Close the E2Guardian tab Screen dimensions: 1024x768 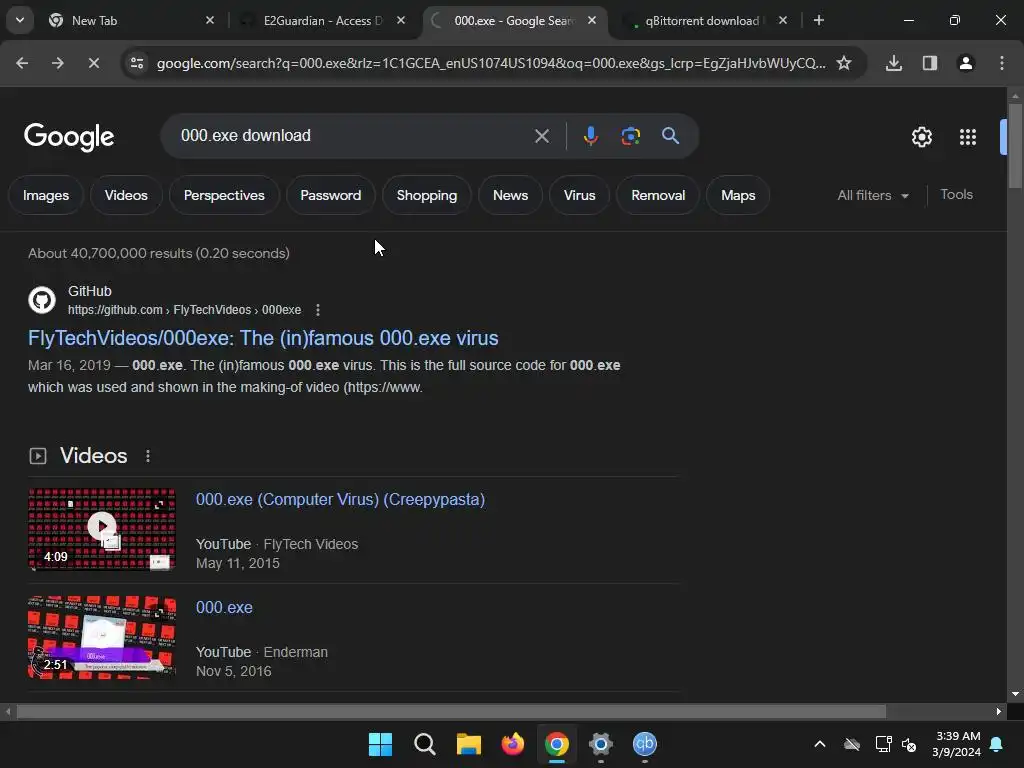[x=401, y=20]
